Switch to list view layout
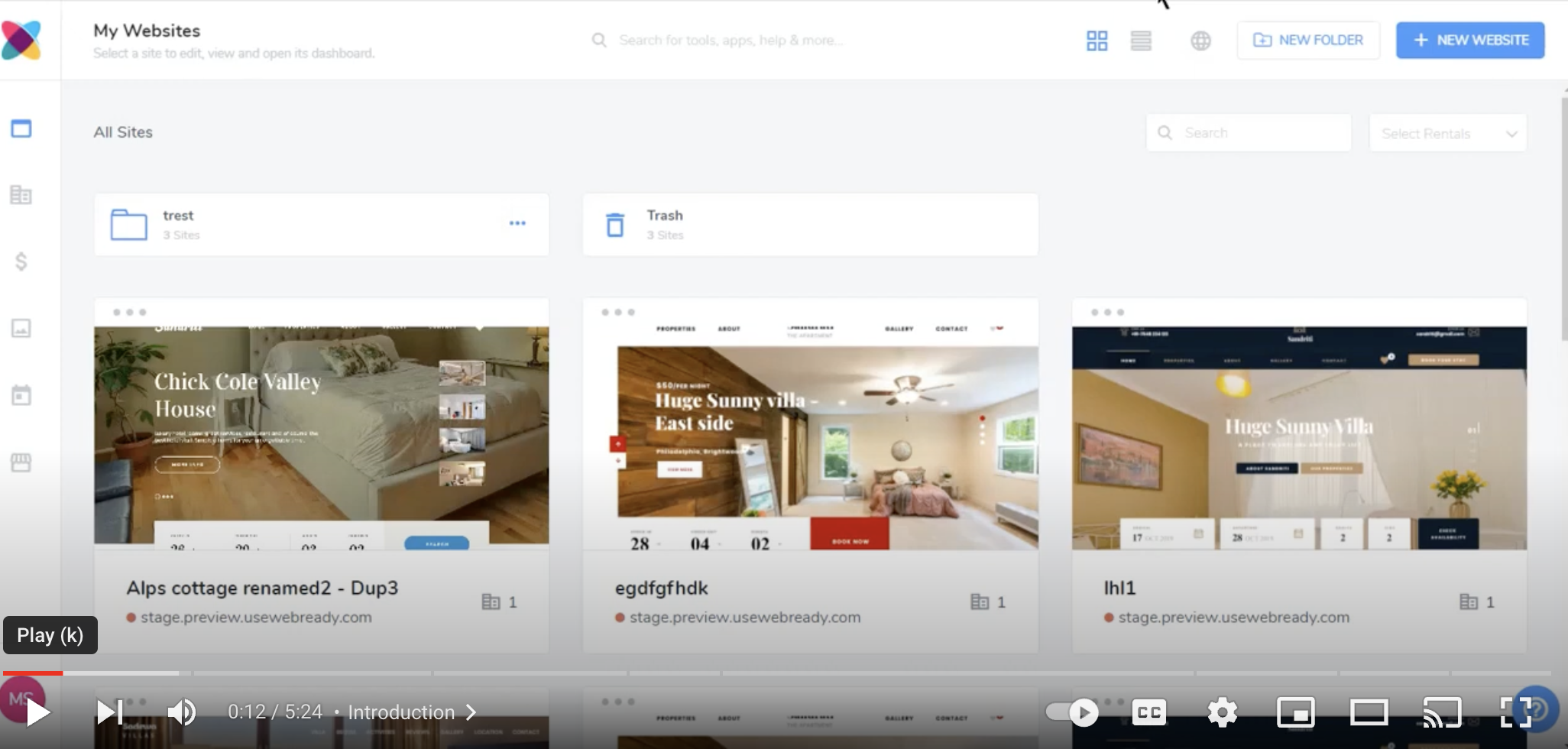 point(1141,41)
